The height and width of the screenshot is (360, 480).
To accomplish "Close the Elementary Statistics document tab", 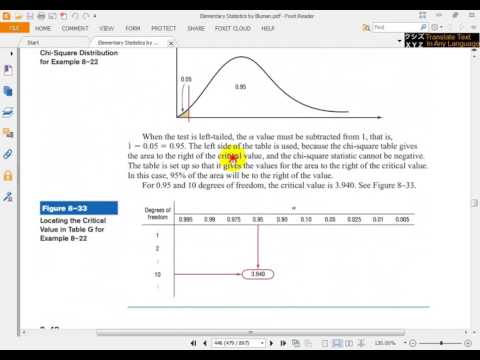I will point(171,43).
